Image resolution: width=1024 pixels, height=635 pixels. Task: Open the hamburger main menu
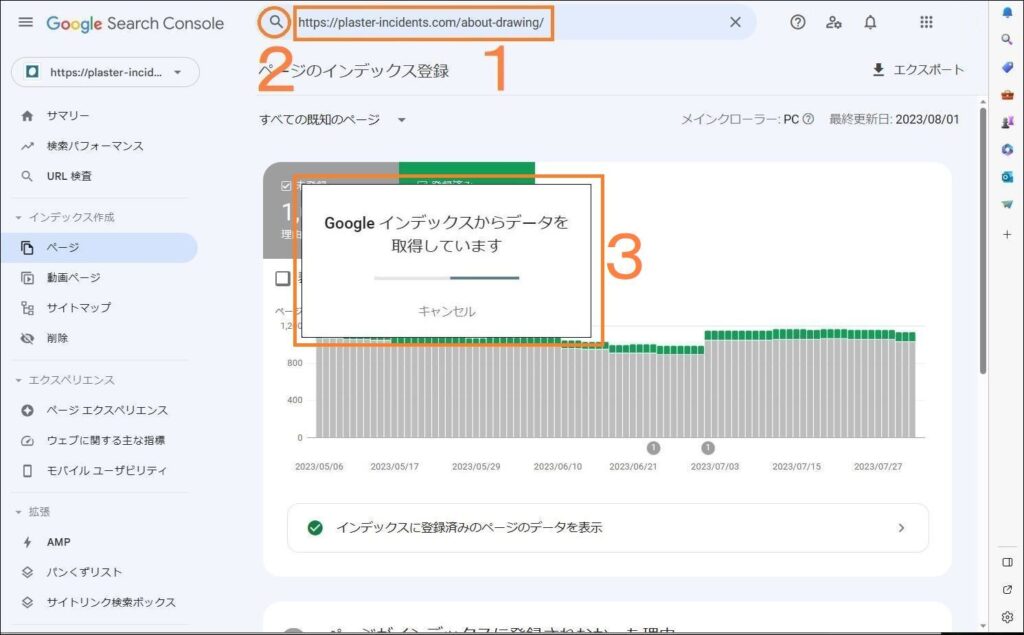pyautogui.click(x=25, y=22)
